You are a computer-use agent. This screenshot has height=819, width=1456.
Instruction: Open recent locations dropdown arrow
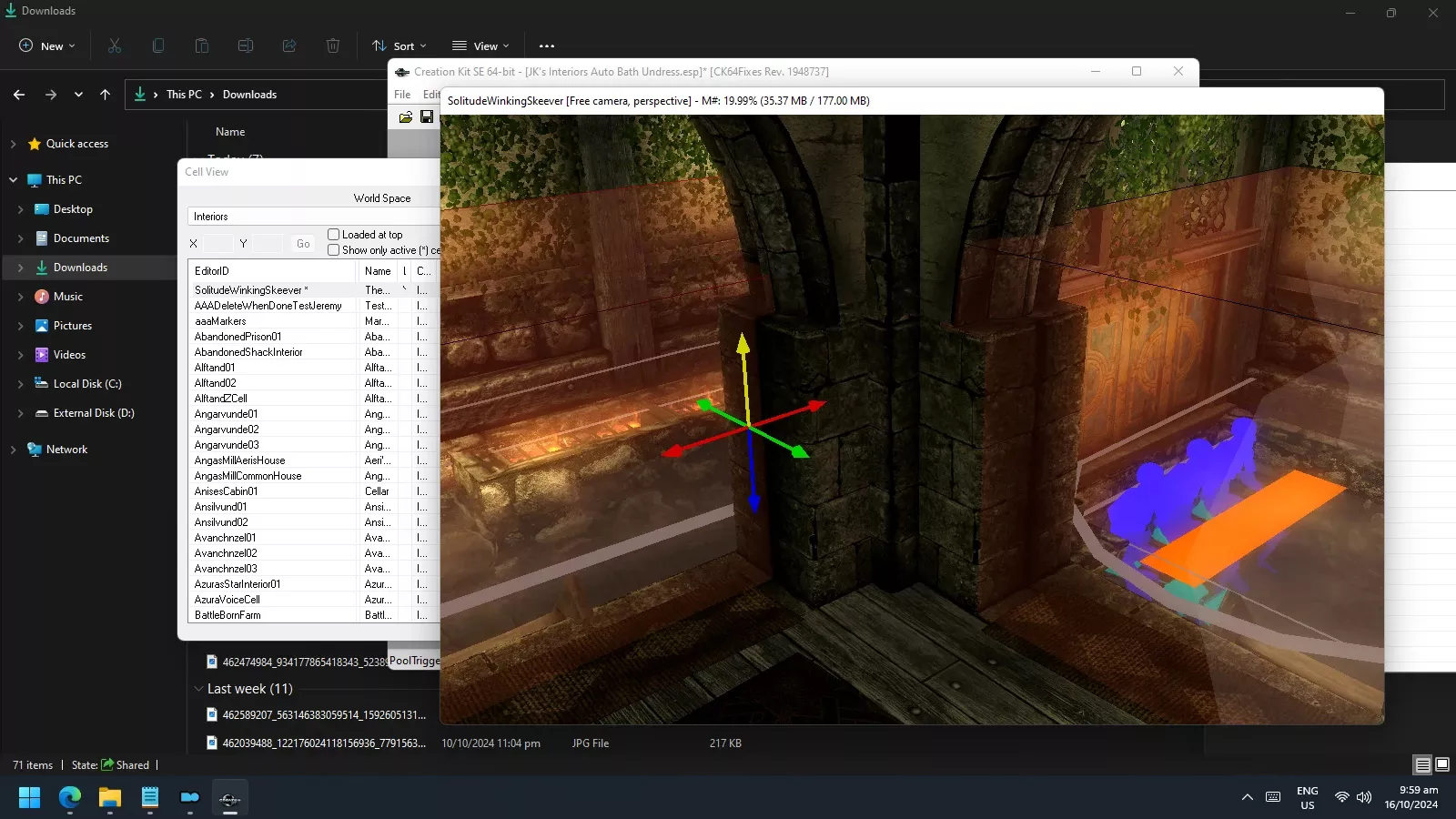(78, 95)
